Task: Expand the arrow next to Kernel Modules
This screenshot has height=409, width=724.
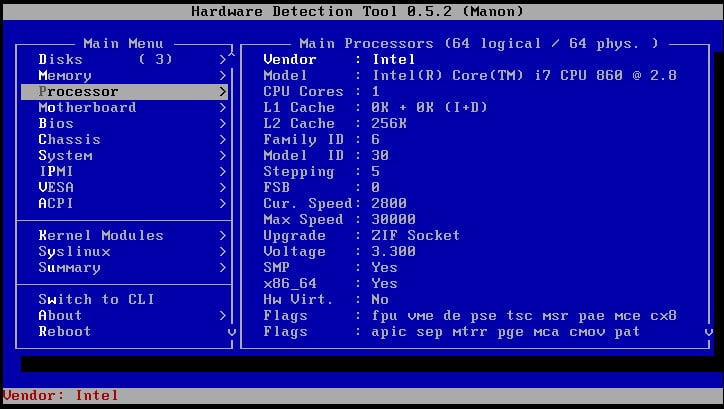Action: [223, 235]
